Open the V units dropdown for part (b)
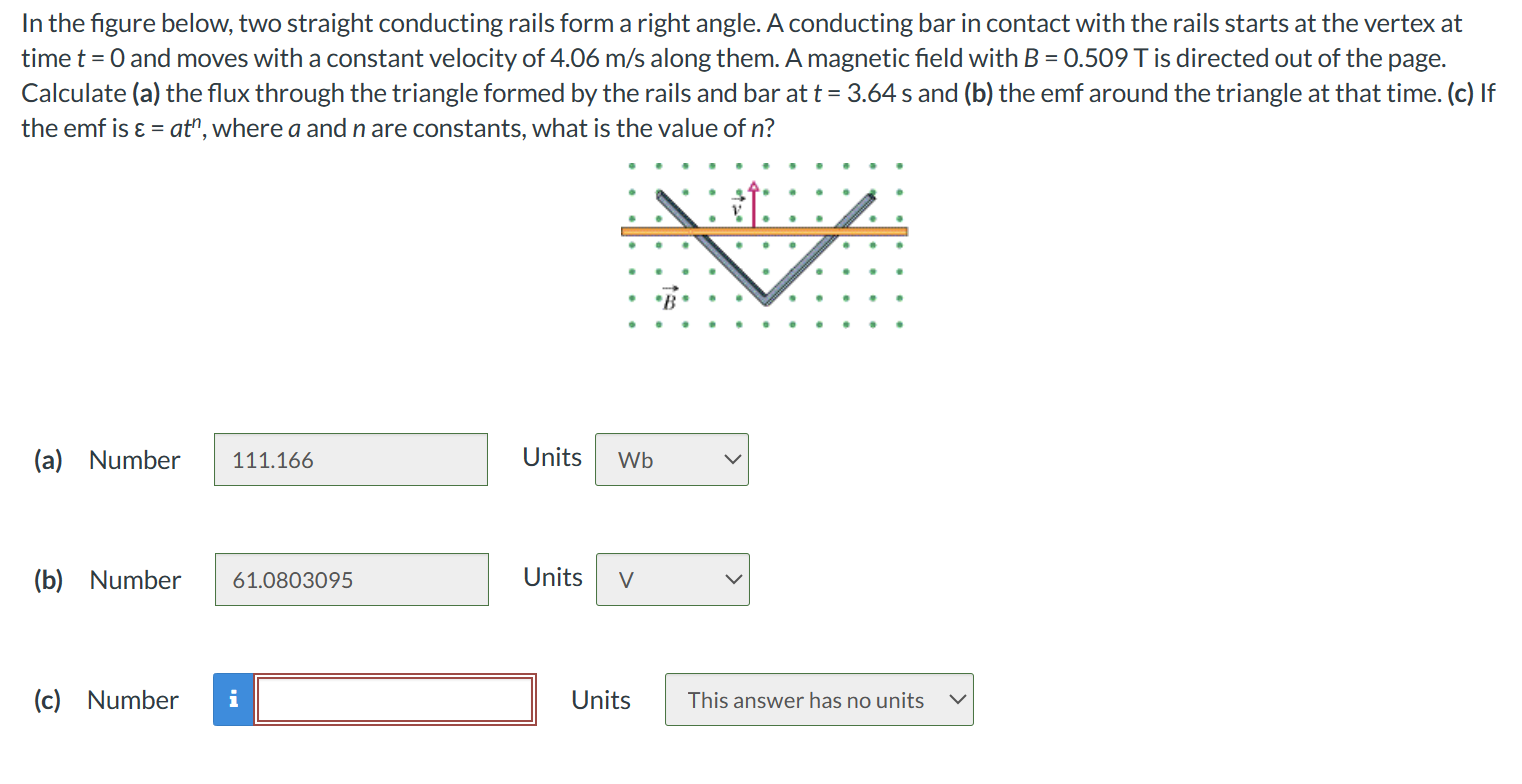This screenshot has width=1522, height=784. (x=672, y=579)
